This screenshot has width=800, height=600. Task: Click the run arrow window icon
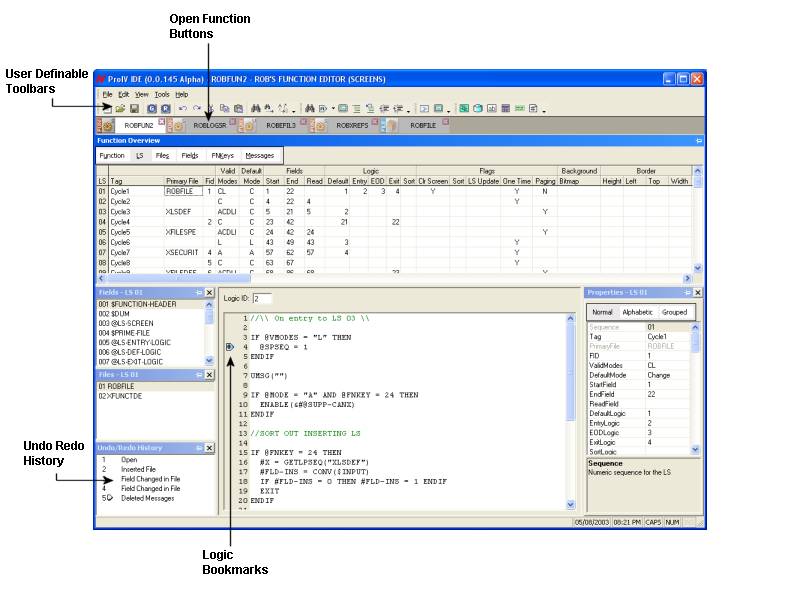pos(424,109)
